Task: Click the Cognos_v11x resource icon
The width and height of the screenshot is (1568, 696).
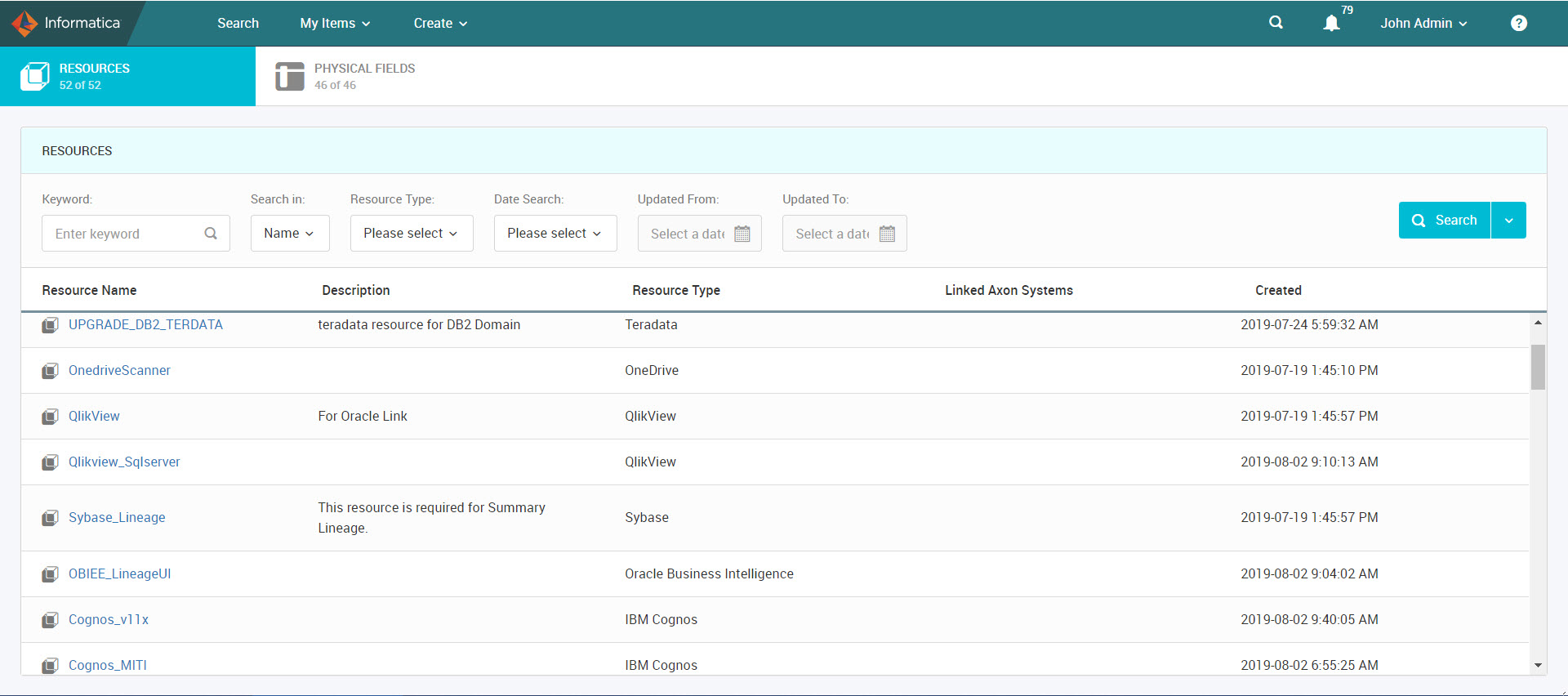Action: (x=50, y=620)
